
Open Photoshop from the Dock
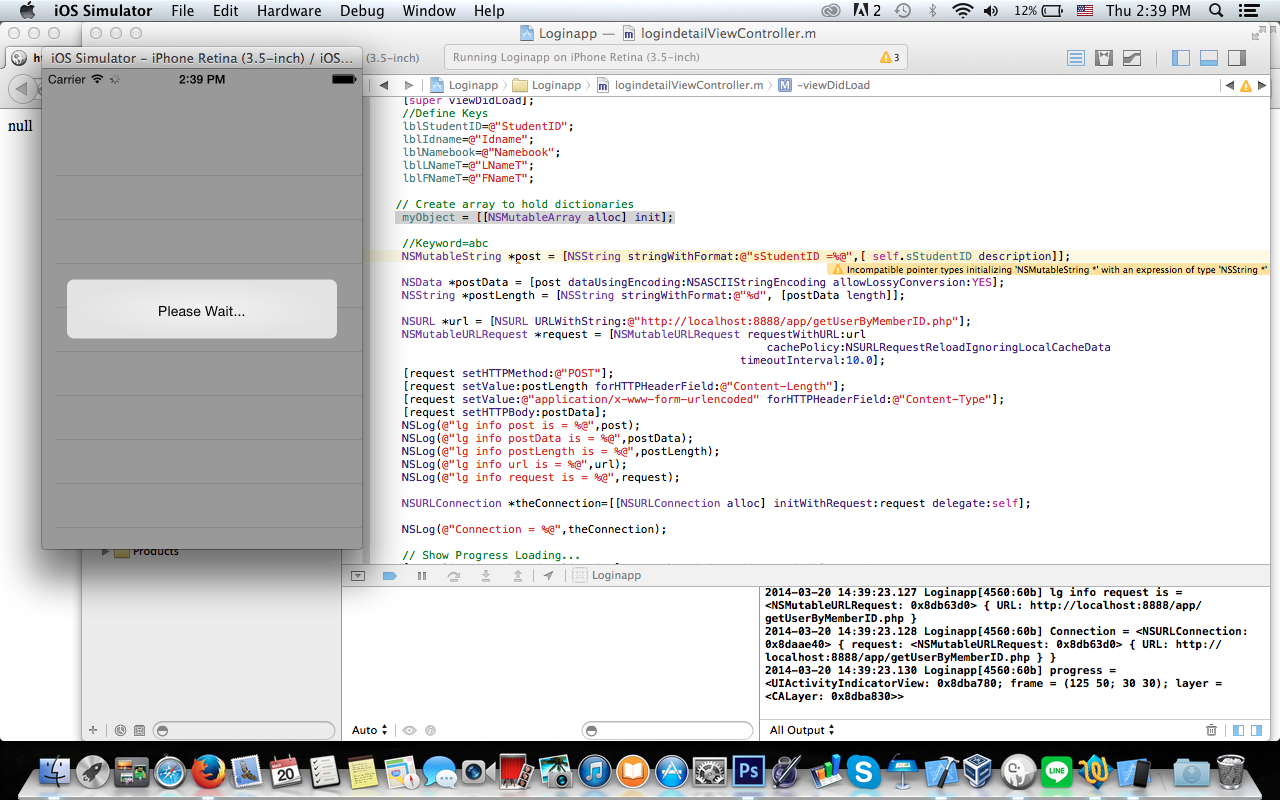[748, 771]
